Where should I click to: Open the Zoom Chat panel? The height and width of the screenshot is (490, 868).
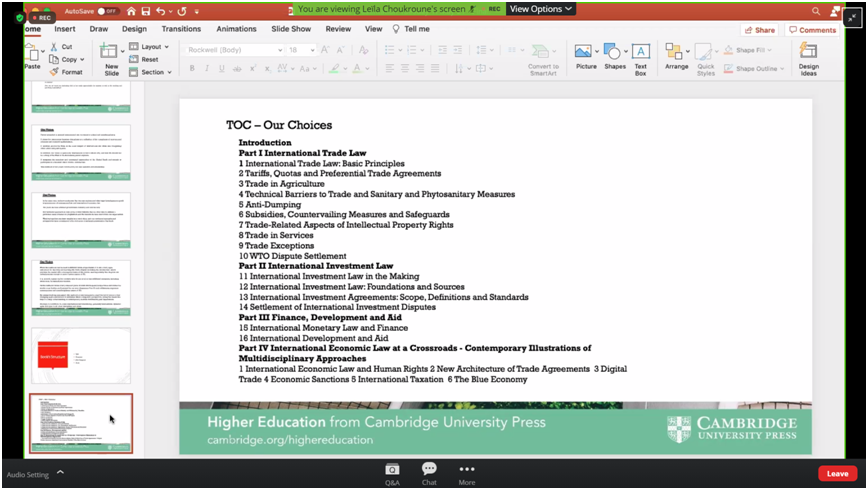point(429,472)
